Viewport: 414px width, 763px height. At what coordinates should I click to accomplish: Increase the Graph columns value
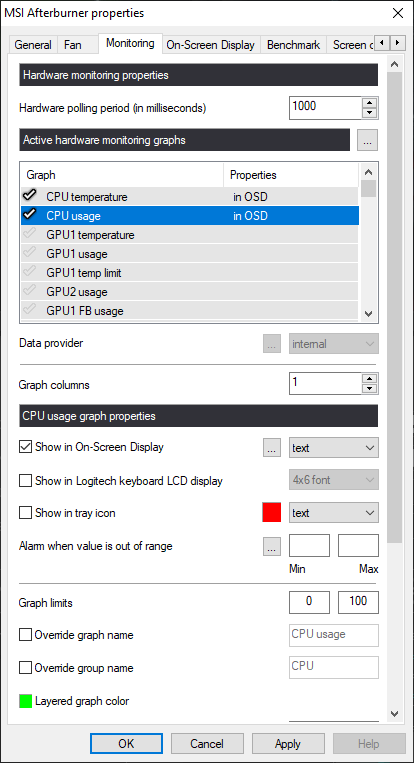[371, 379]
